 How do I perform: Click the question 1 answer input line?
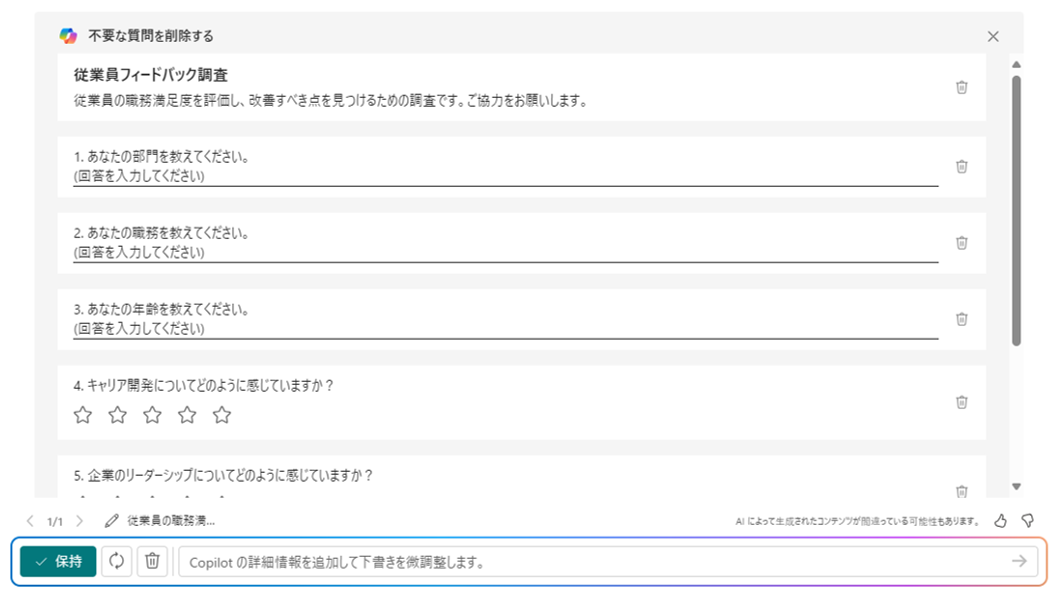coord(506,177)
